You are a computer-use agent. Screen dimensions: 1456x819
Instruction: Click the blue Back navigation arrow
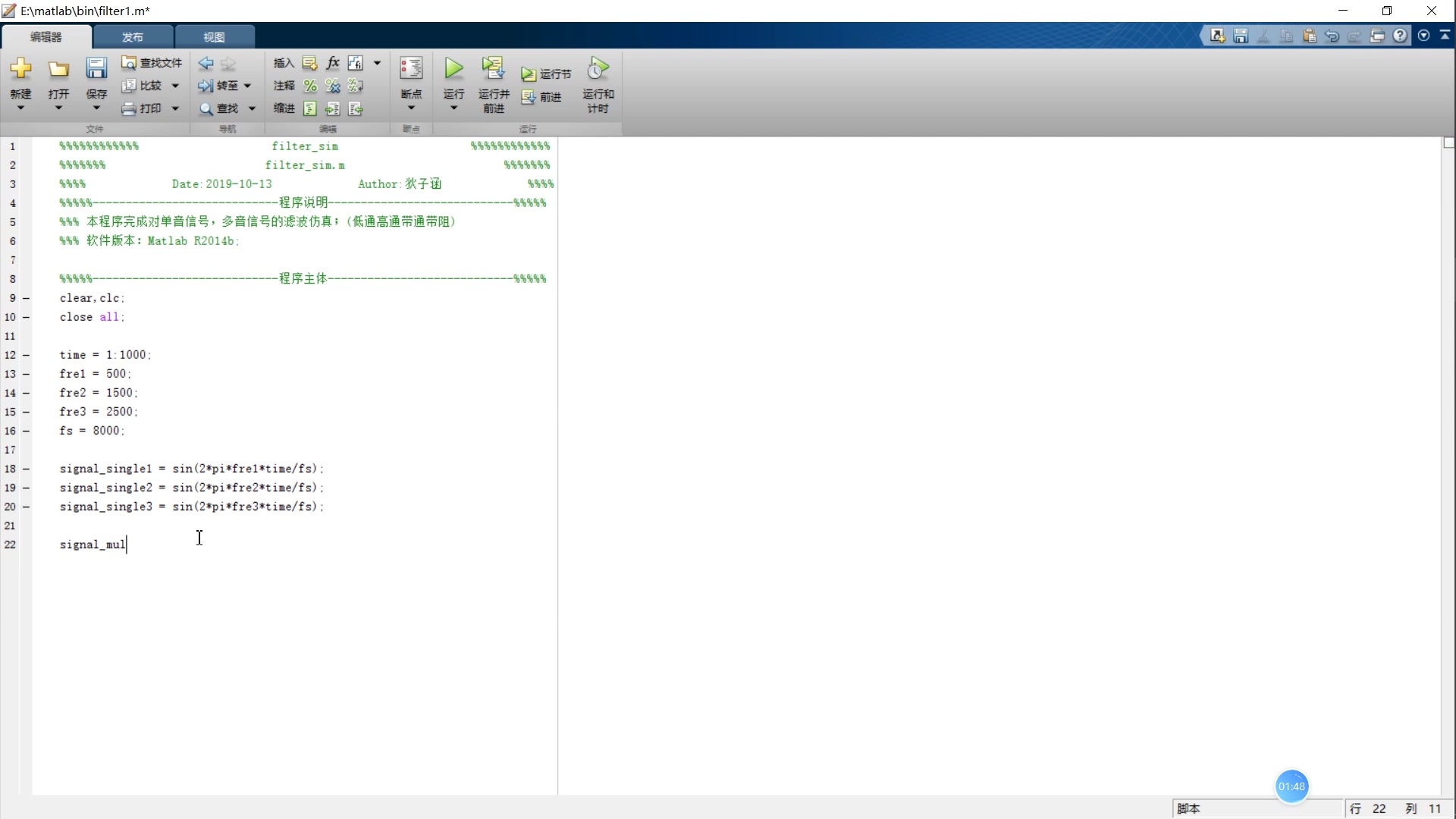pyautogui.click(x=206, y=64)
